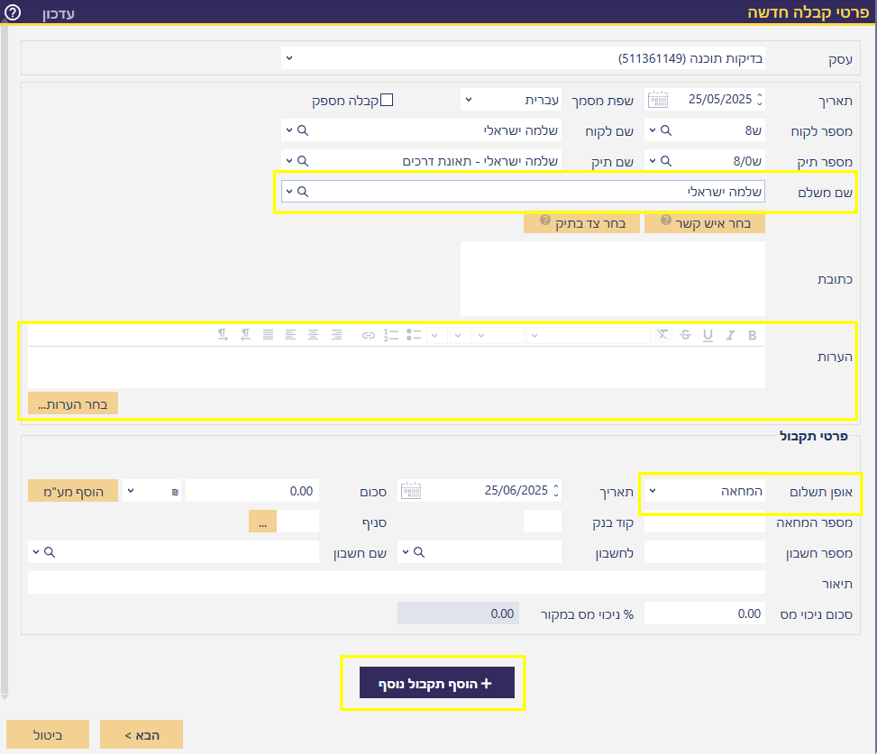
Task: Align notes text left
Action: 290,335
